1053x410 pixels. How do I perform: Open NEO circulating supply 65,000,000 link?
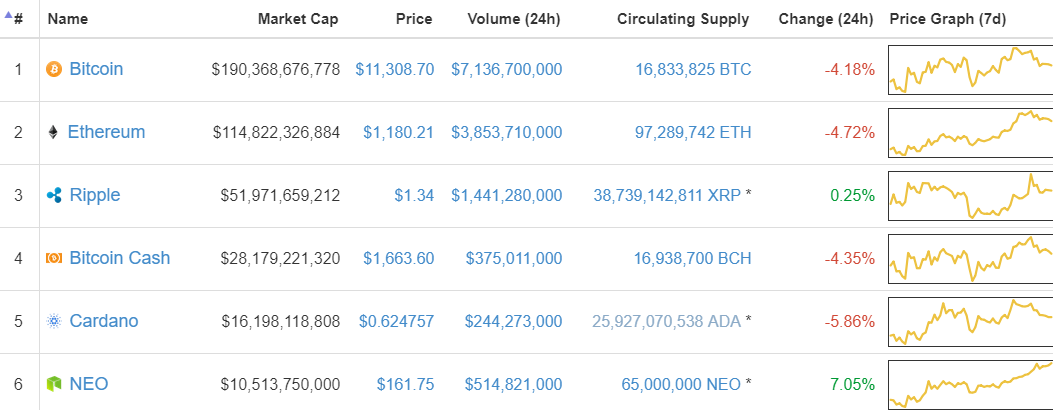[x=681, y=385]
